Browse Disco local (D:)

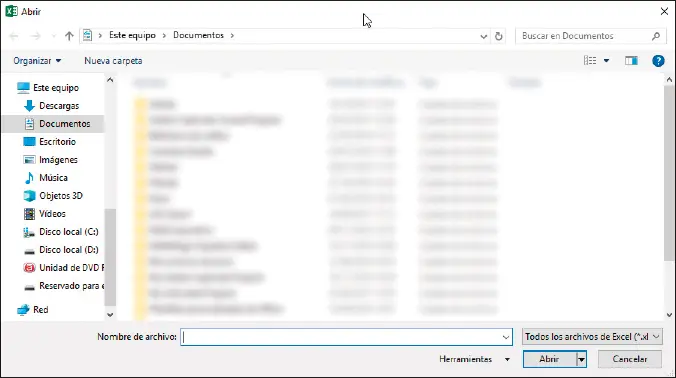(69, 250)
